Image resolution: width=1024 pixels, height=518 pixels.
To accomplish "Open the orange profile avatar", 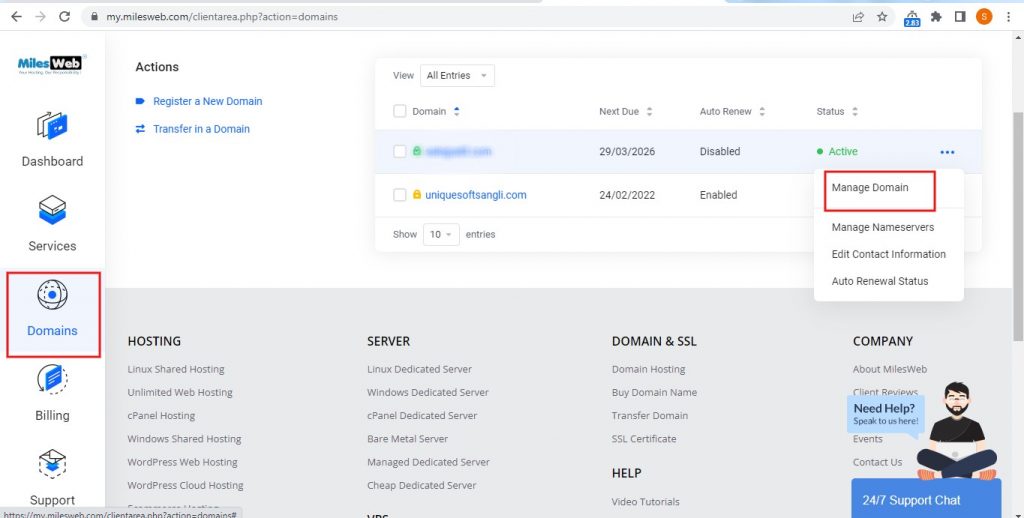I will click(x=984, y=17).
